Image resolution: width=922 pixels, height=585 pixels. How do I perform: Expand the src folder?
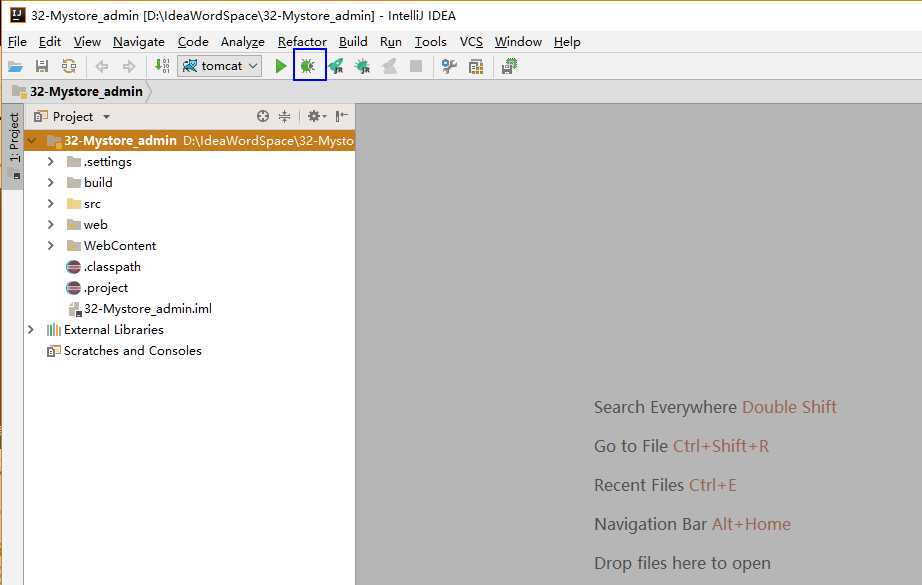(x=51, y=203)
